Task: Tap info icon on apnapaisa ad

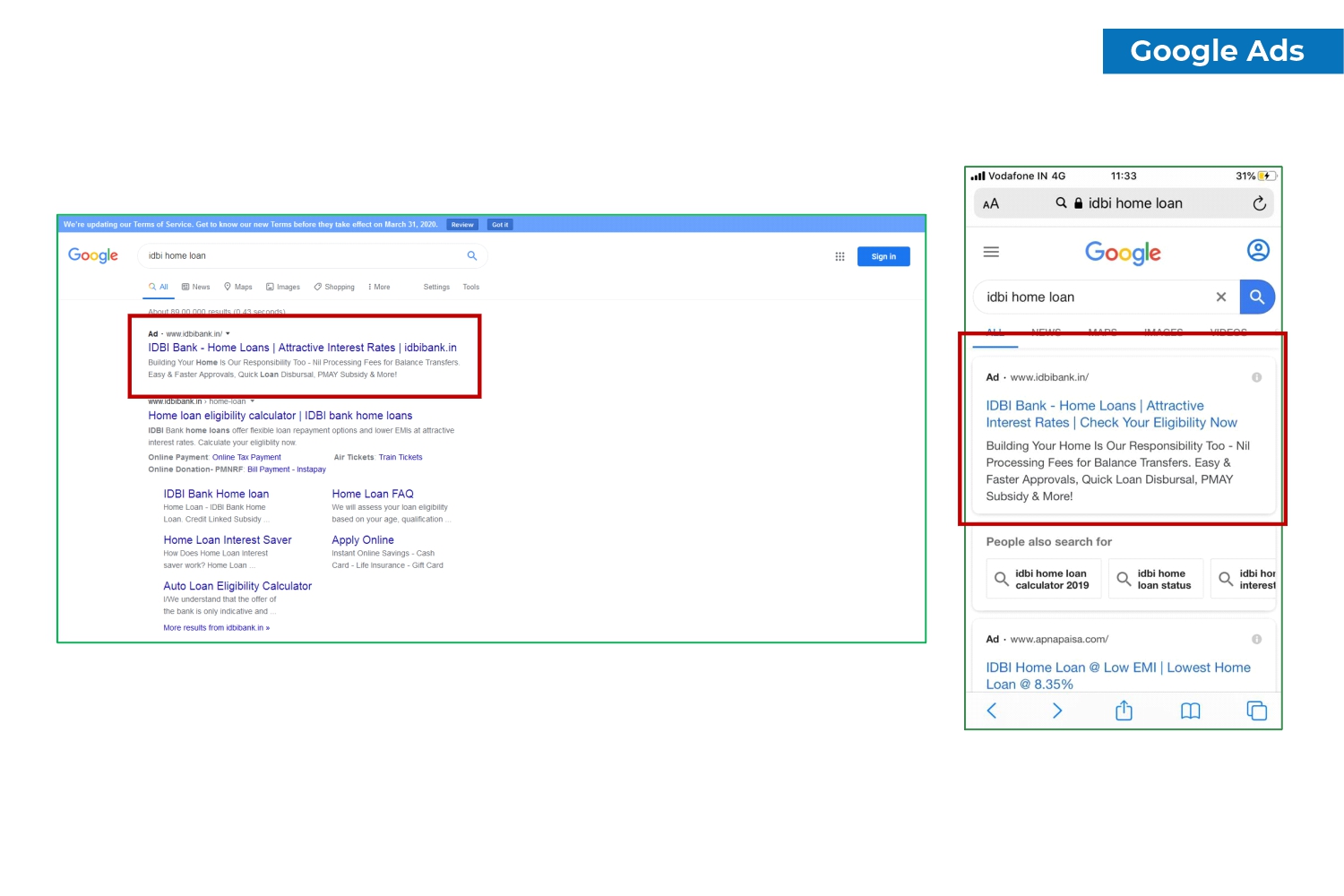Action: tap(1256, 639)
